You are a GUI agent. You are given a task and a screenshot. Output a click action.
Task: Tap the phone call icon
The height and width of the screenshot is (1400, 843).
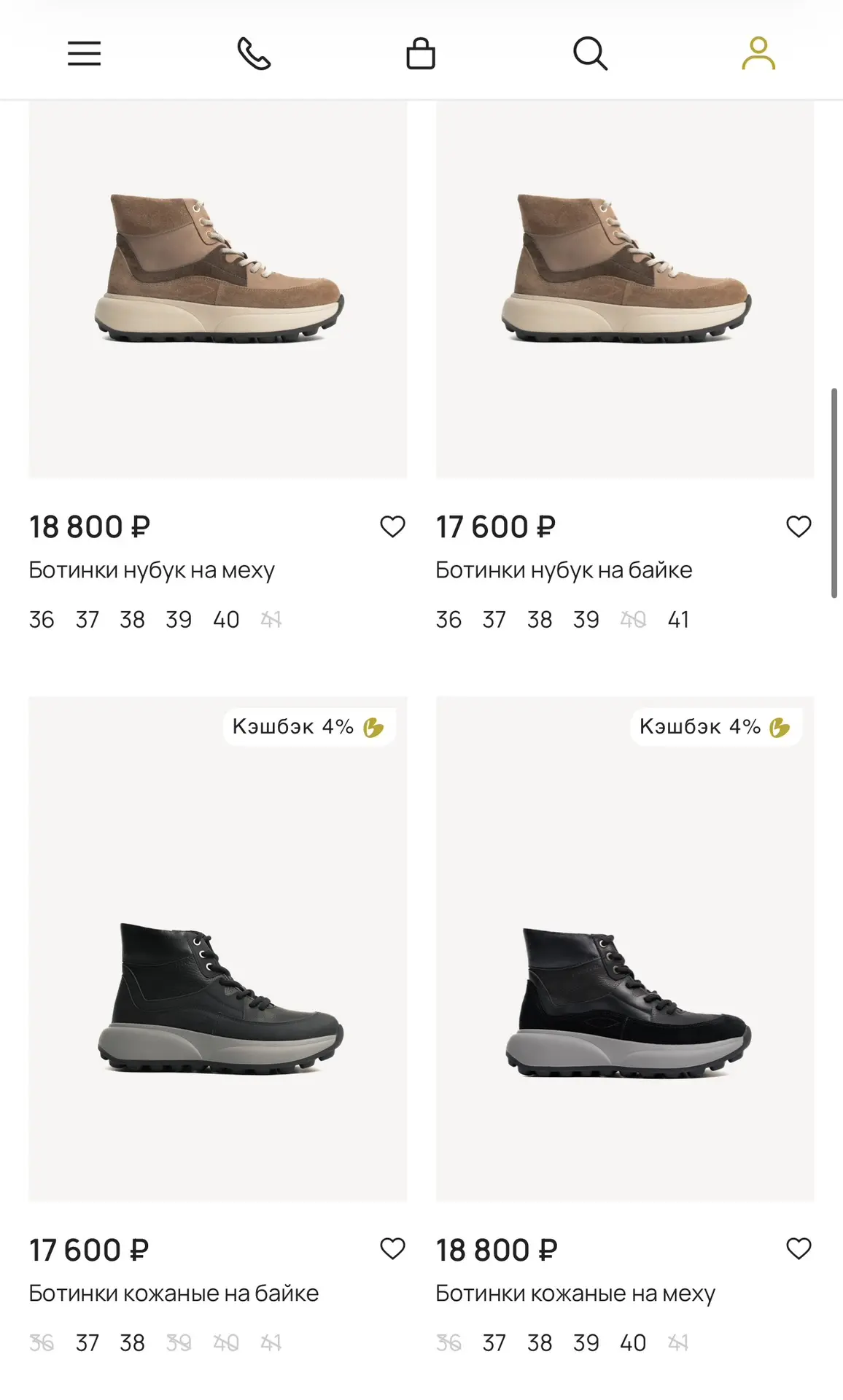click(x=254, y=54)
